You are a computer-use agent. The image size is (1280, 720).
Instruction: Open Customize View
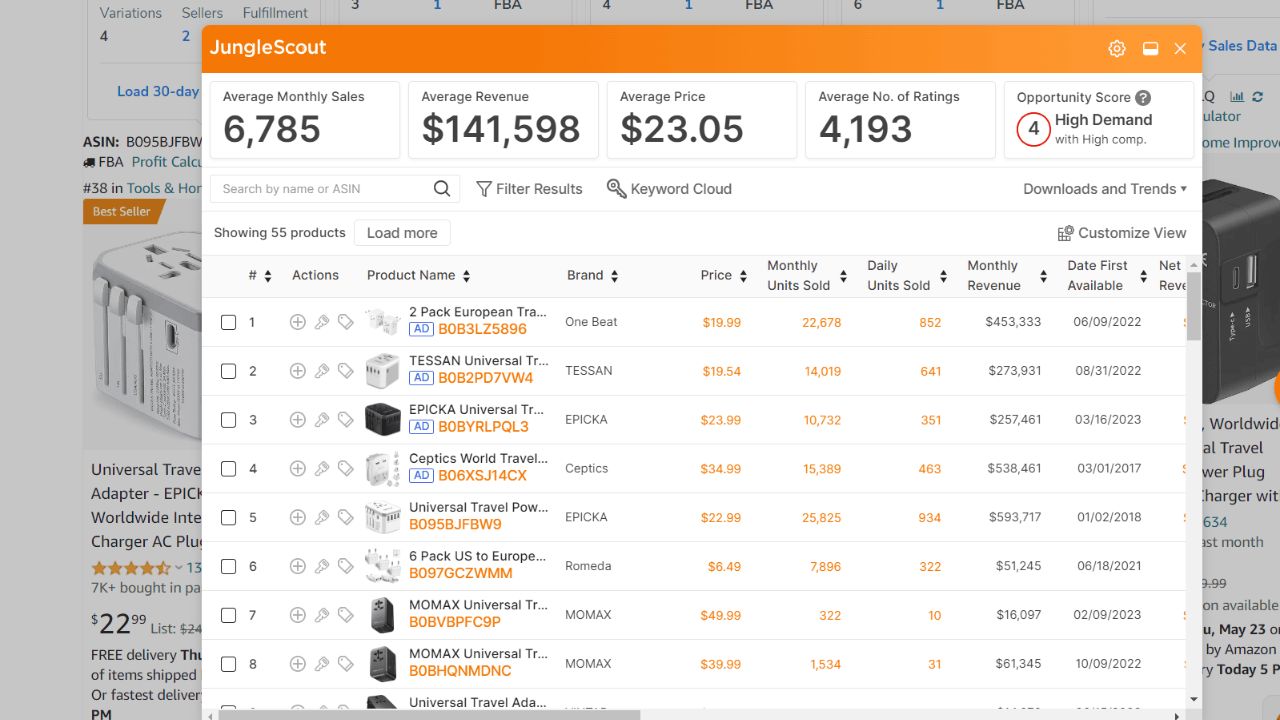click(x=1122, y=233)
